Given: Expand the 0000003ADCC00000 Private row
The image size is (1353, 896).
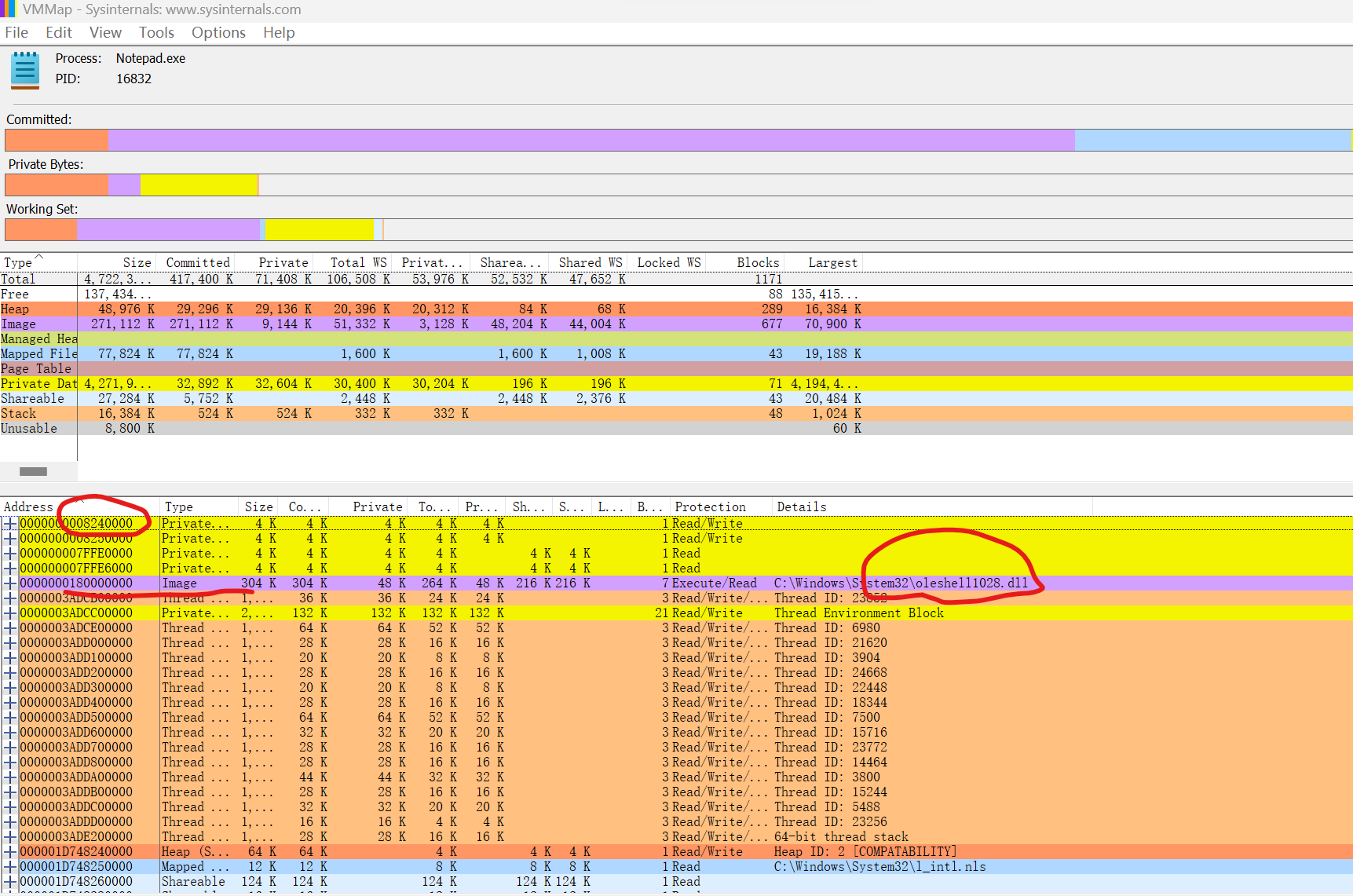Looking at the screenshot, I should [9, 613].
